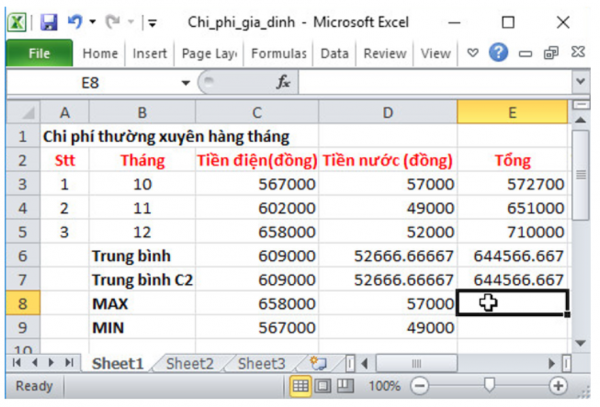600x407 pixels.
Task: Click the 'Tiền điện(đồng)' header cell
Action: [x=257, y=160]
